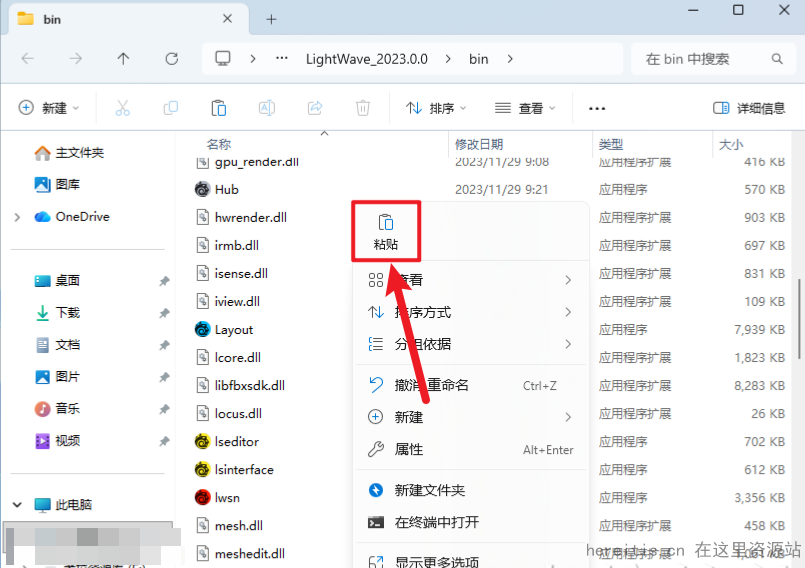Sort by Type (类型) column header
The height and width of the screenshot is (568, 805).
tap(611, 144)
